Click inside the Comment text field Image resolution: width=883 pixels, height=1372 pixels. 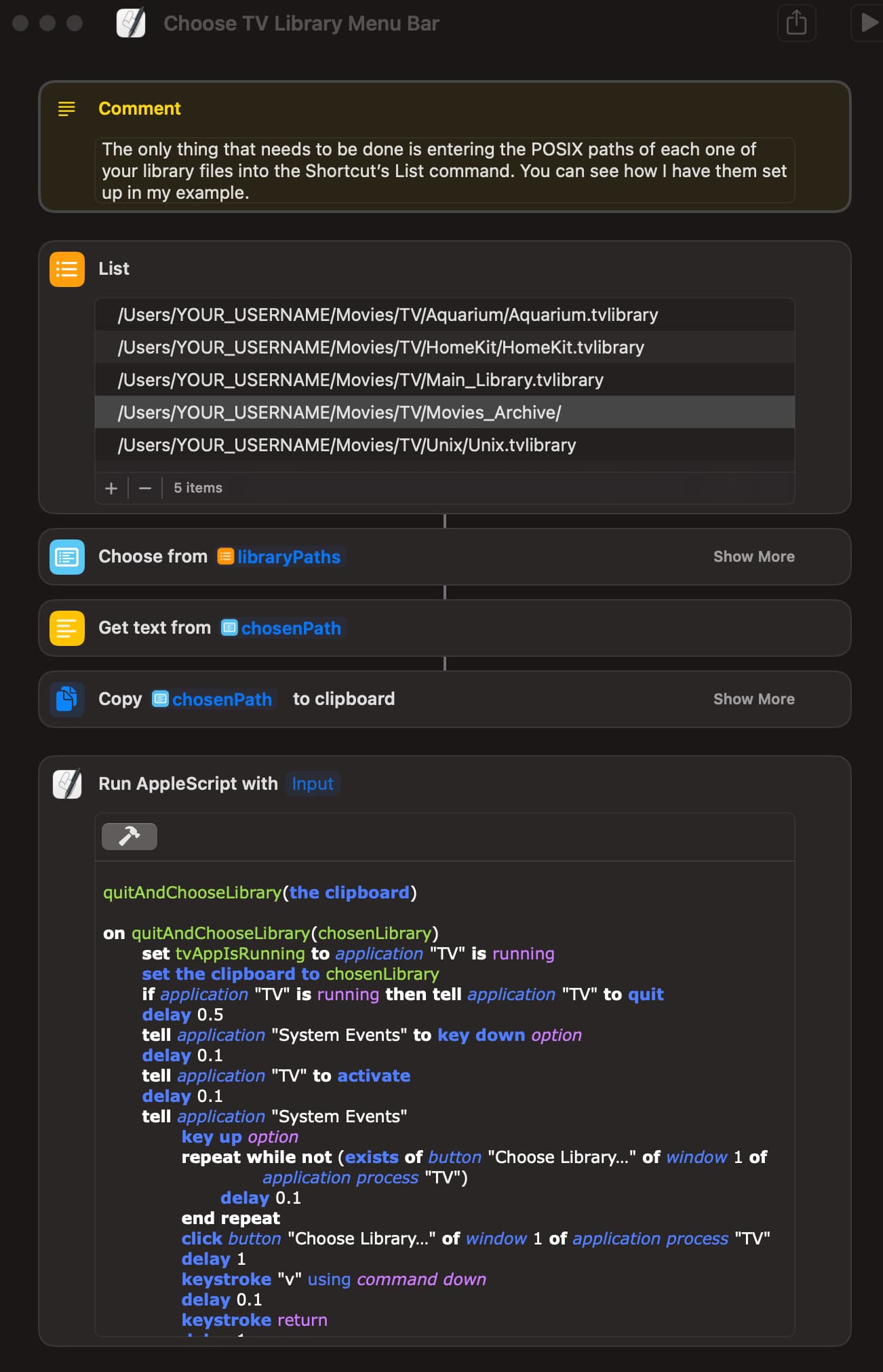[445, 171]
